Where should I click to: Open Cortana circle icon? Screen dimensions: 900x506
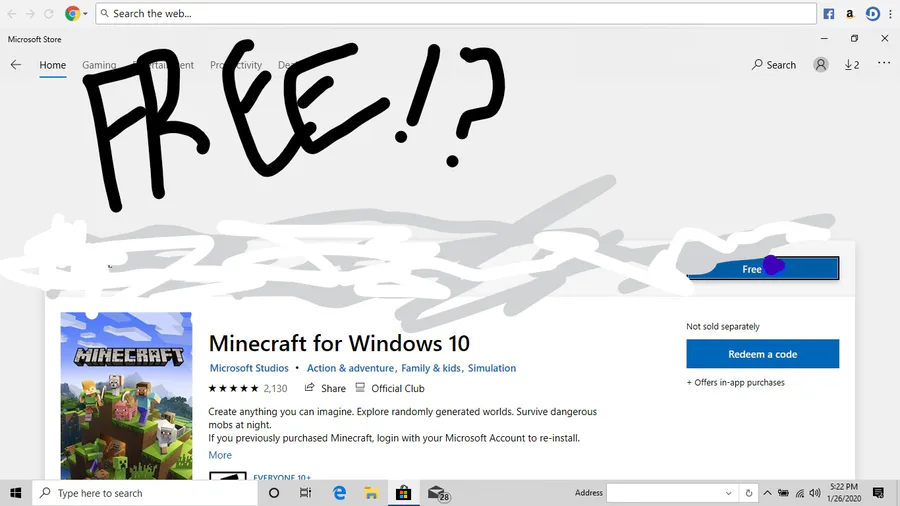pos(274,493)
